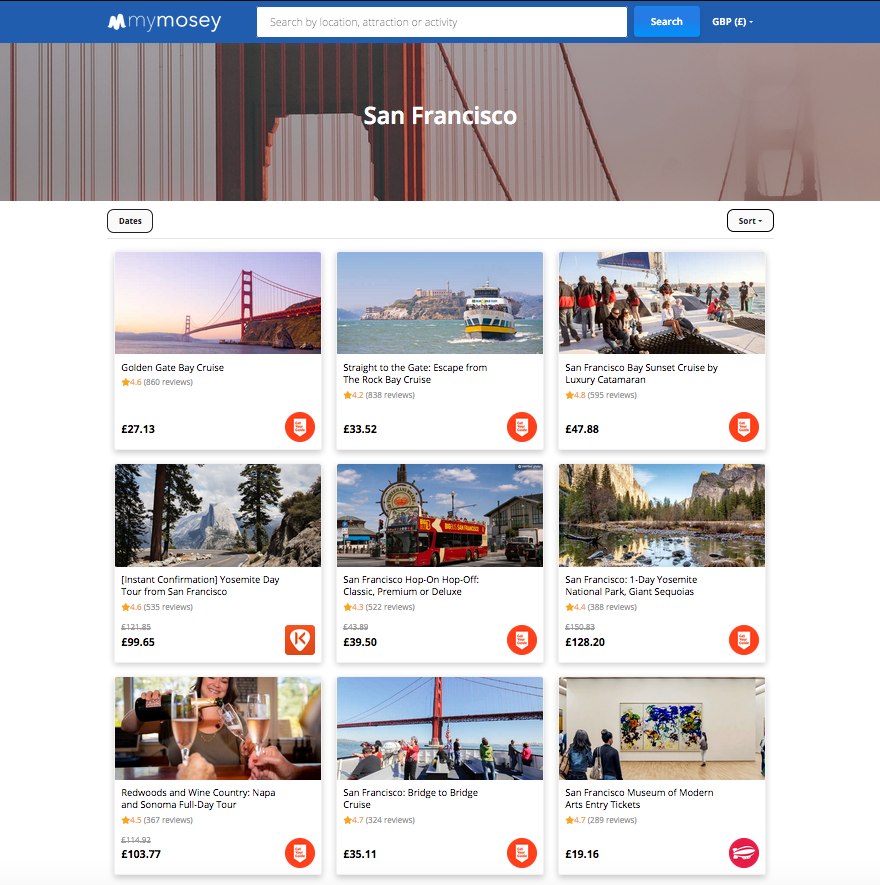Click the Alcatraz ferry photo on the Rock Bay Cruise
The width and height of the screenshot is (880, 885).
439,303
